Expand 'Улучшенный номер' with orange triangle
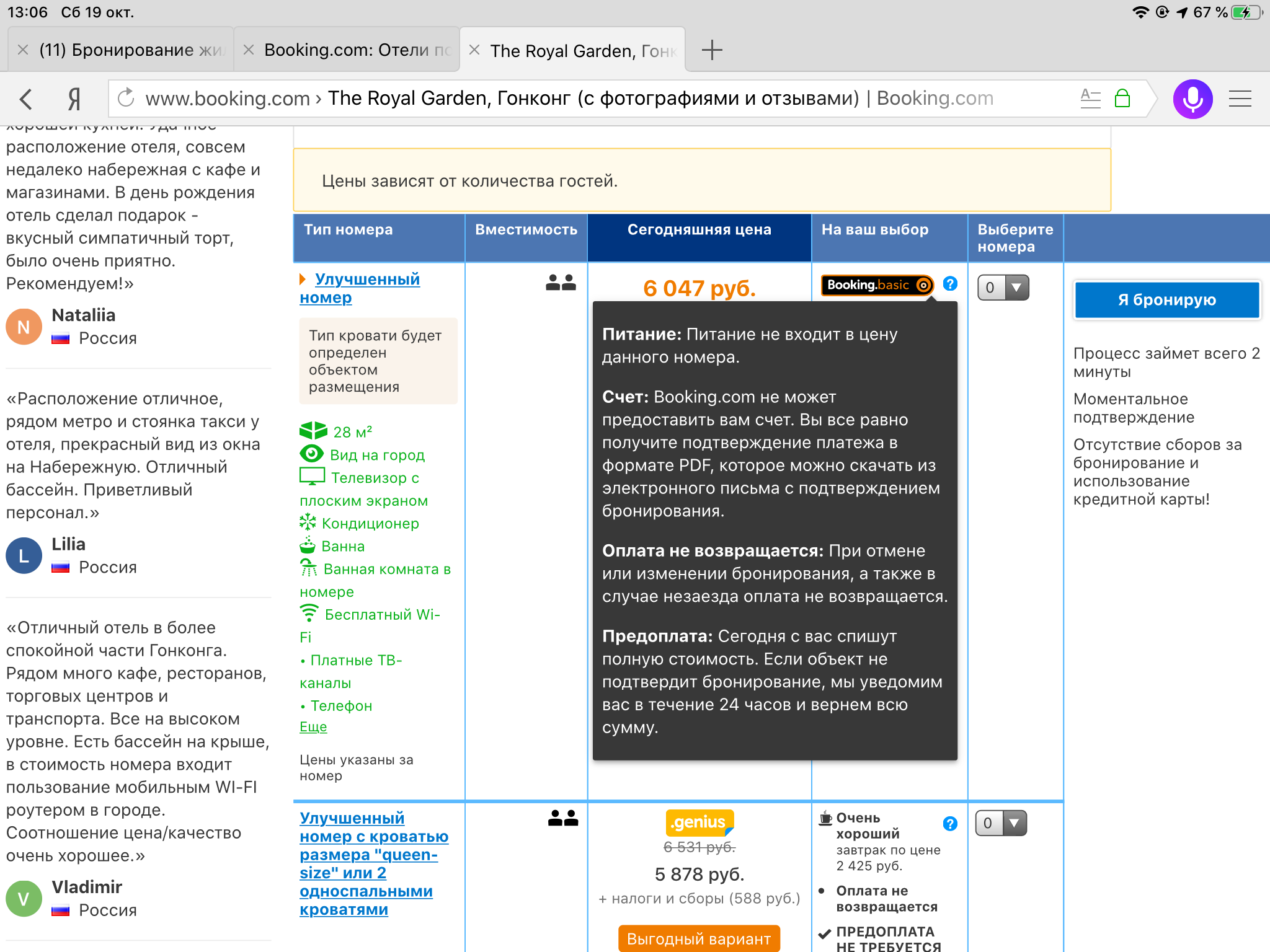The height and width of the screenshot is (952, 1270). pos(303,279)
